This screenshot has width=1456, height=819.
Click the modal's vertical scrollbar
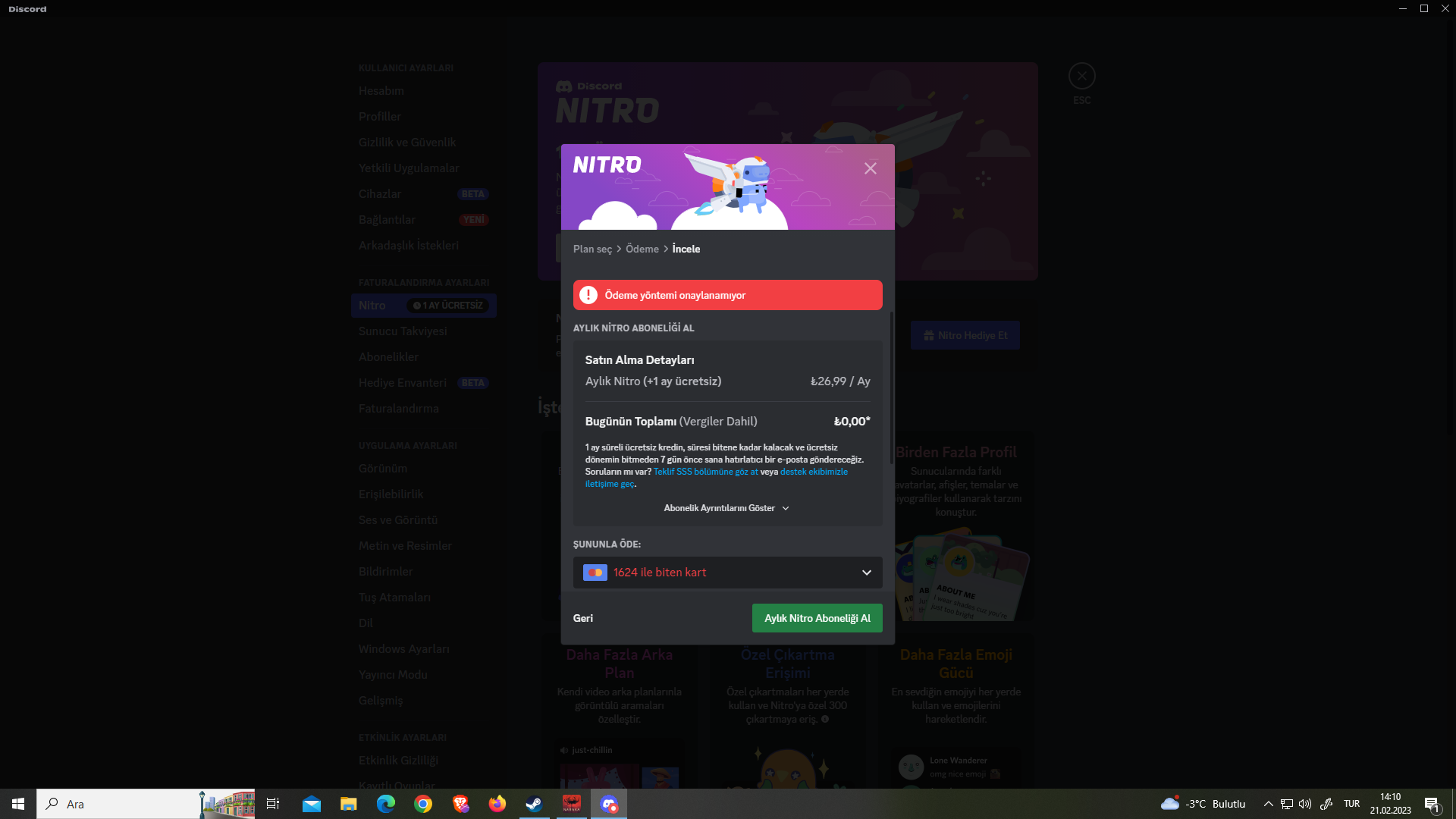891,387
